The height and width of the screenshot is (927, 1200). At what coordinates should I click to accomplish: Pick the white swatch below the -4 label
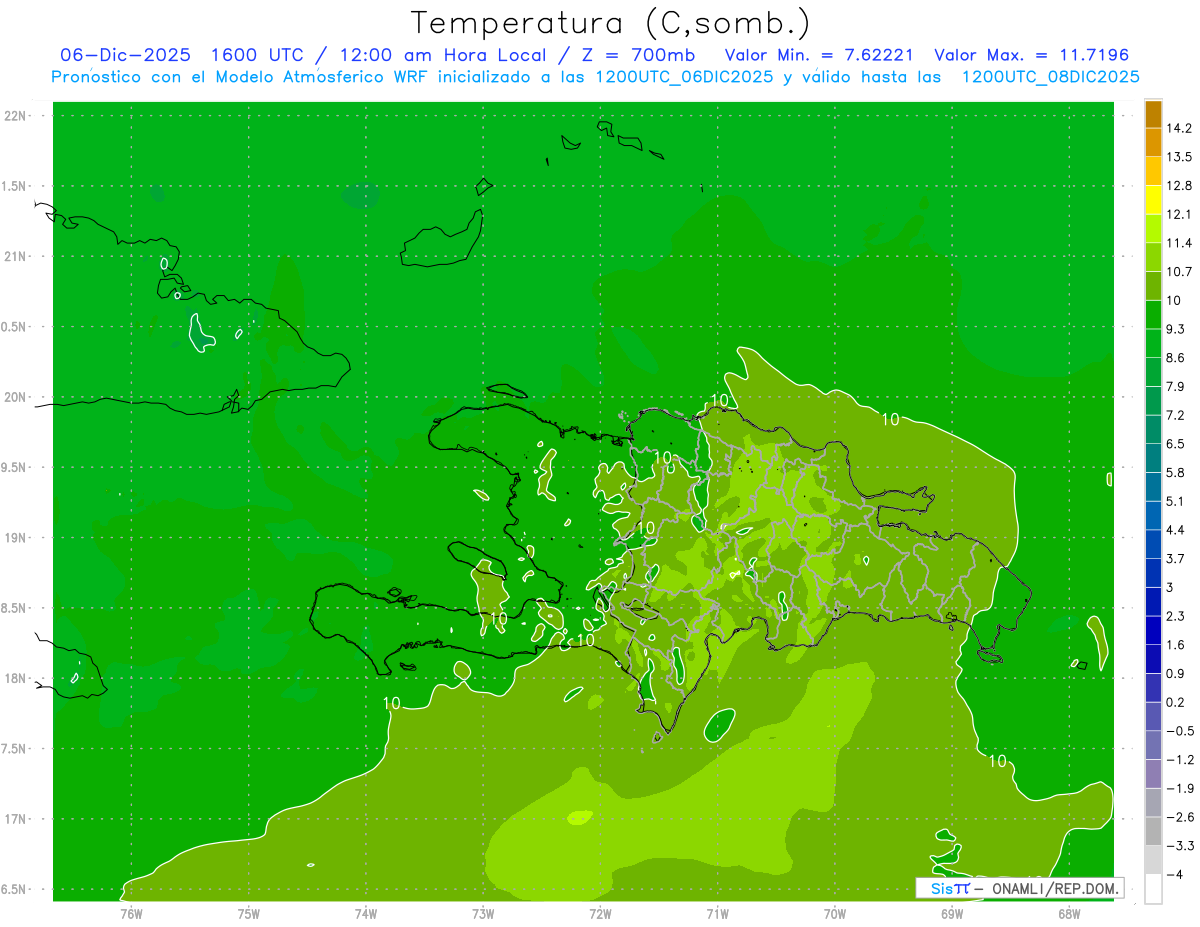(1153, 889)
